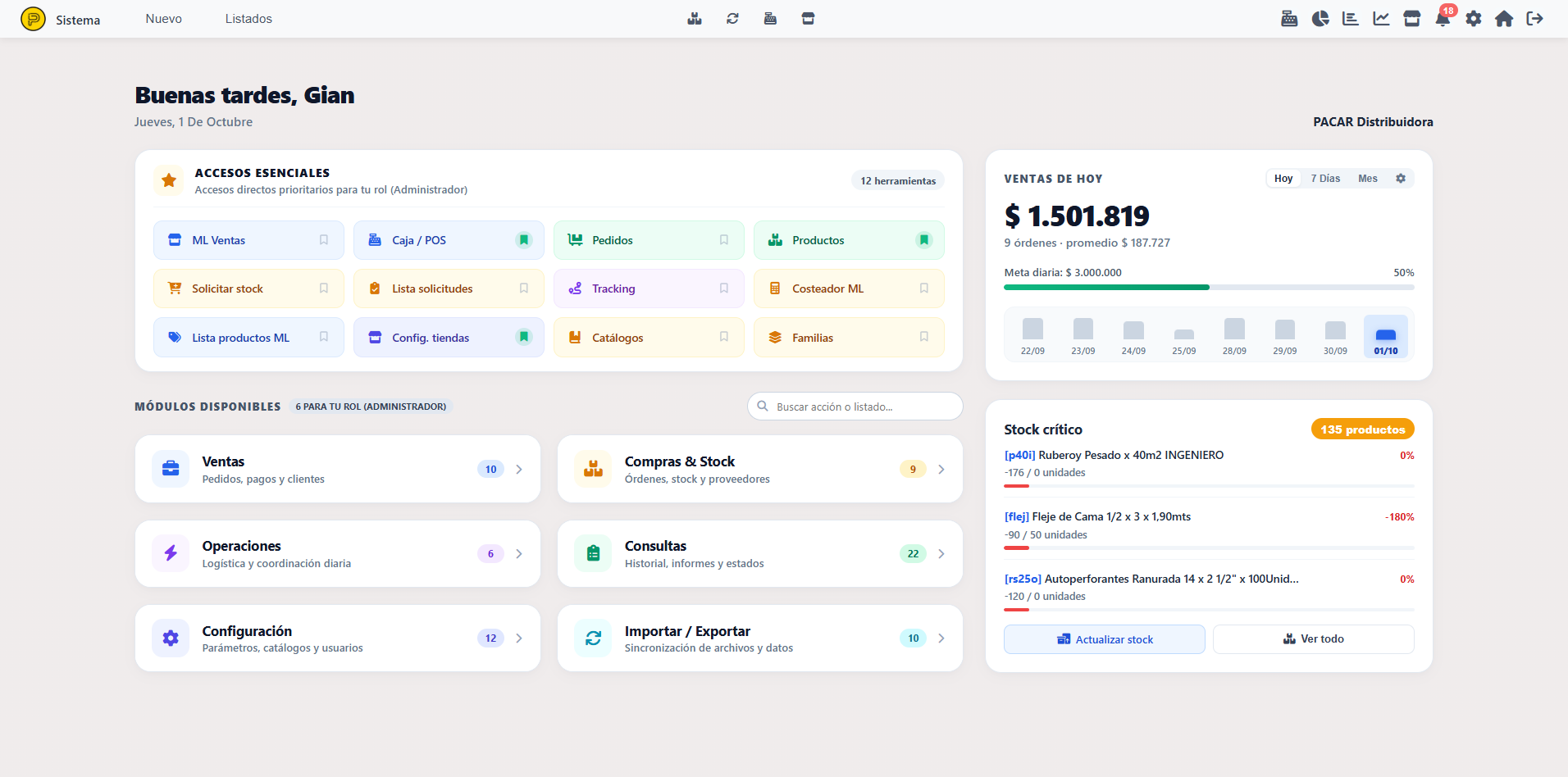Click the Actualizar stock button
Image resolution: width=1568 pixels, height=777 pixels.
(x=1105, y=639)
